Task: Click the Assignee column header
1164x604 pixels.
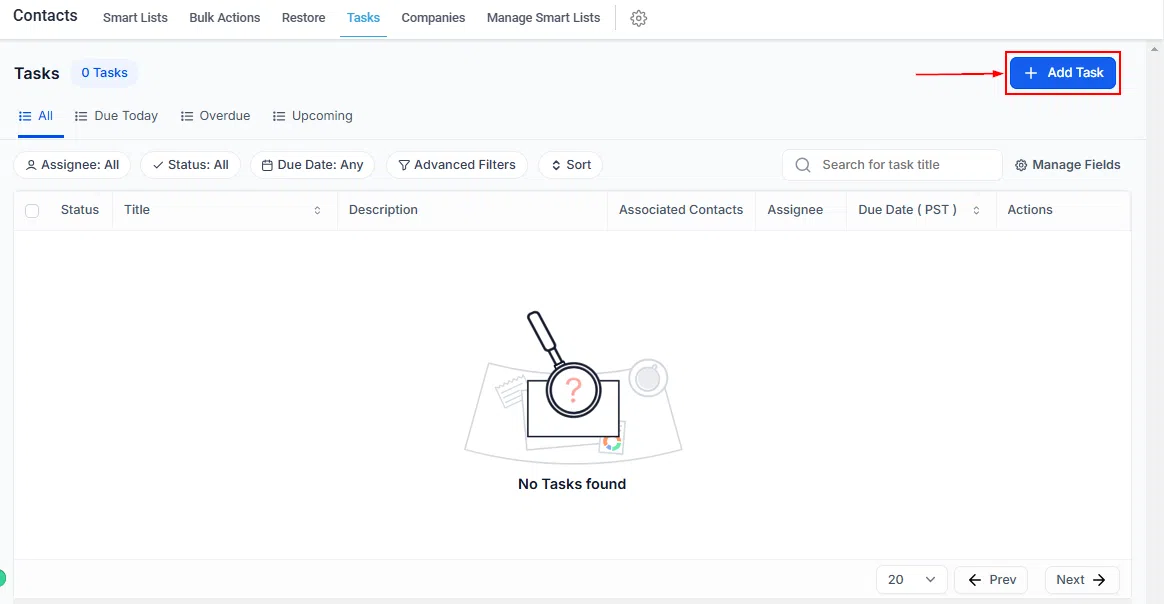Action: coord(795,210)
